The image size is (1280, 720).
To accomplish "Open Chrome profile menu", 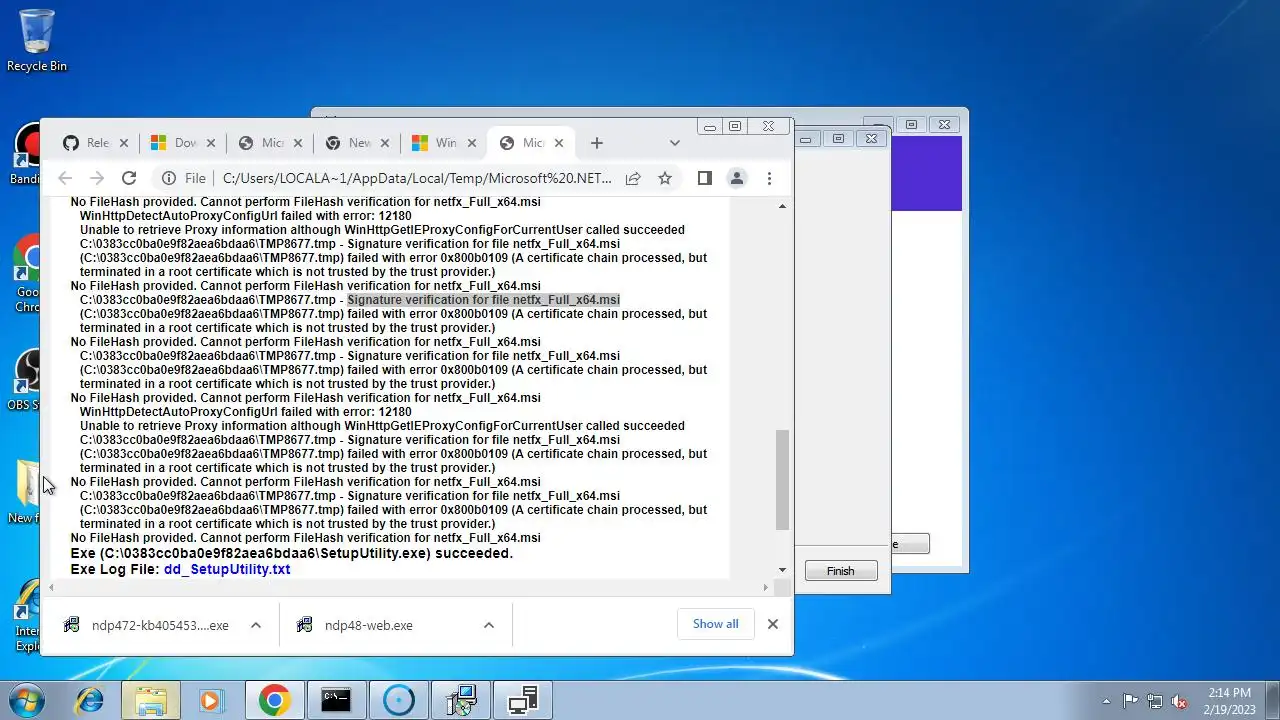I will coord(737,178).
